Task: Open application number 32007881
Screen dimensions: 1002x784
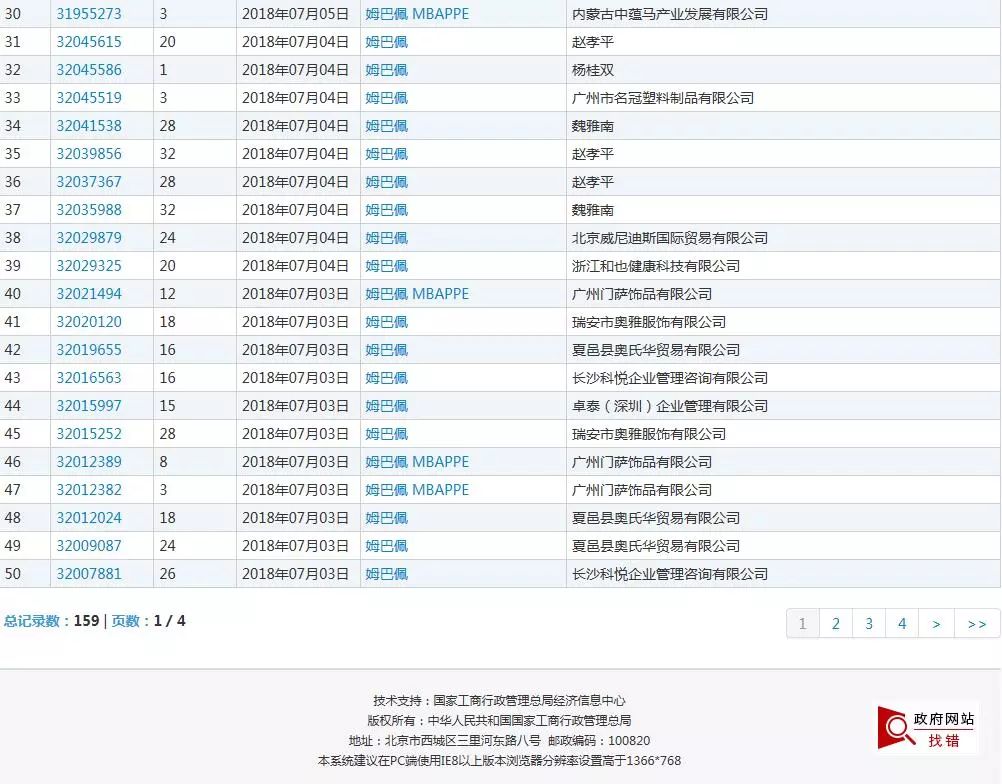Action: point(89,574)
